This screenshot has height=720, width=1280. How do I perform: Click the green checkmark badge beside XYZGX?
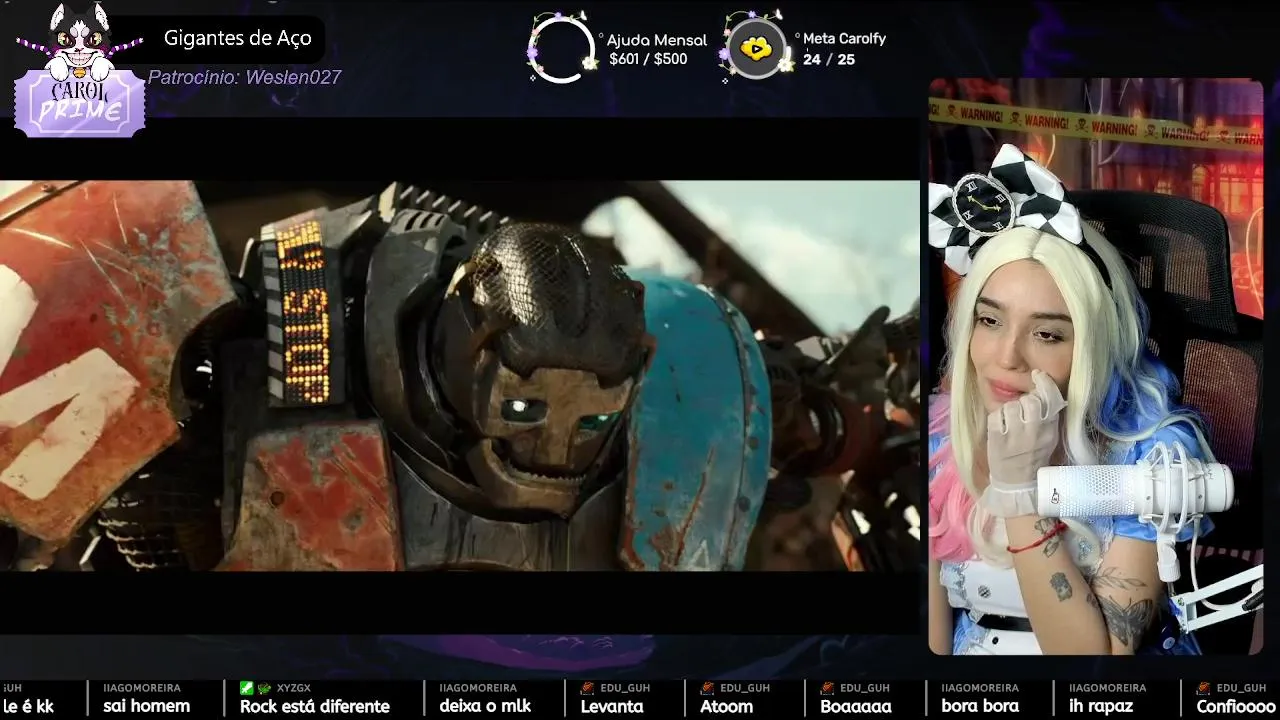247,688
